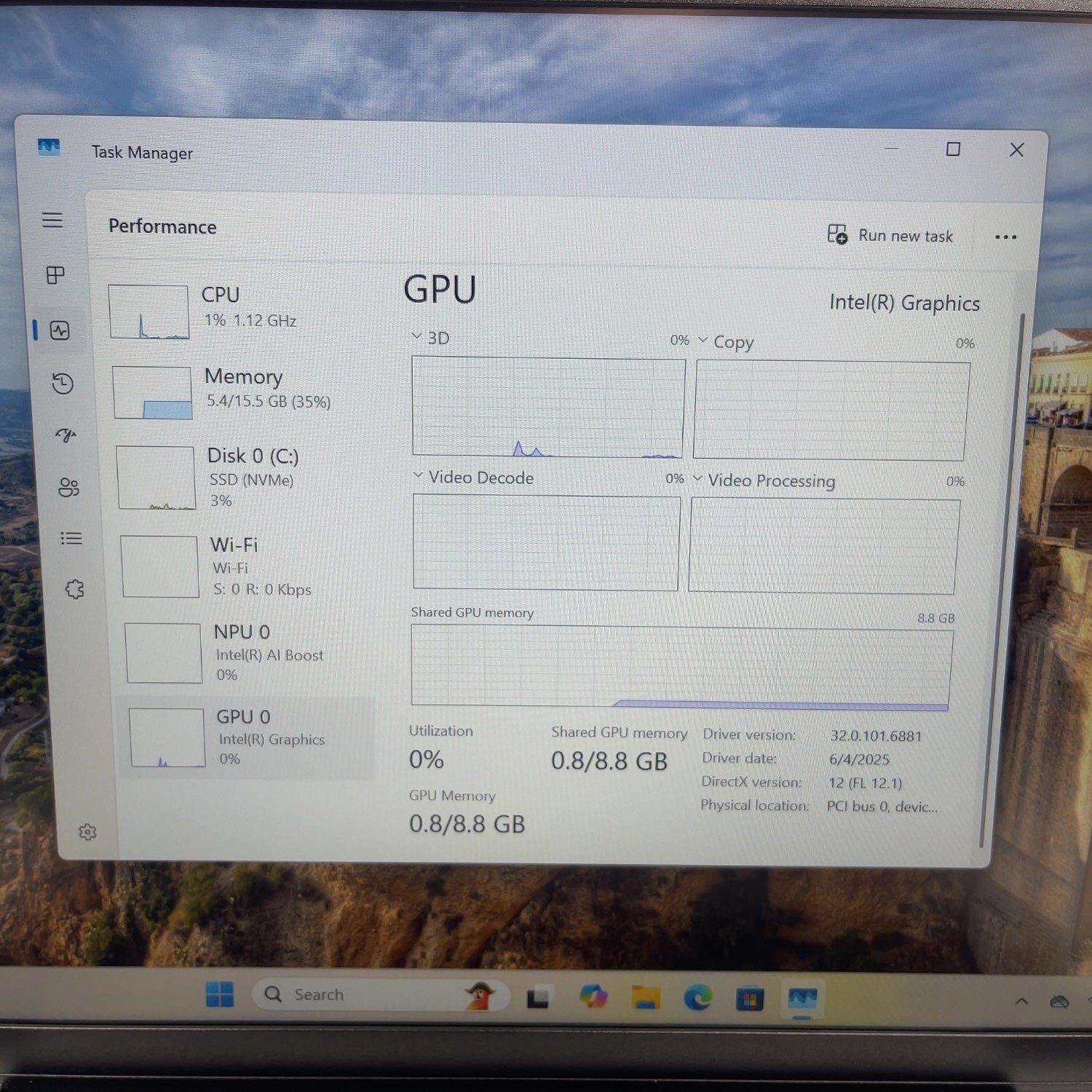Viewport: 1092px width, 1092px height.
Task: Click the Task Manager taskbar icon
Action: pos(802,999)
